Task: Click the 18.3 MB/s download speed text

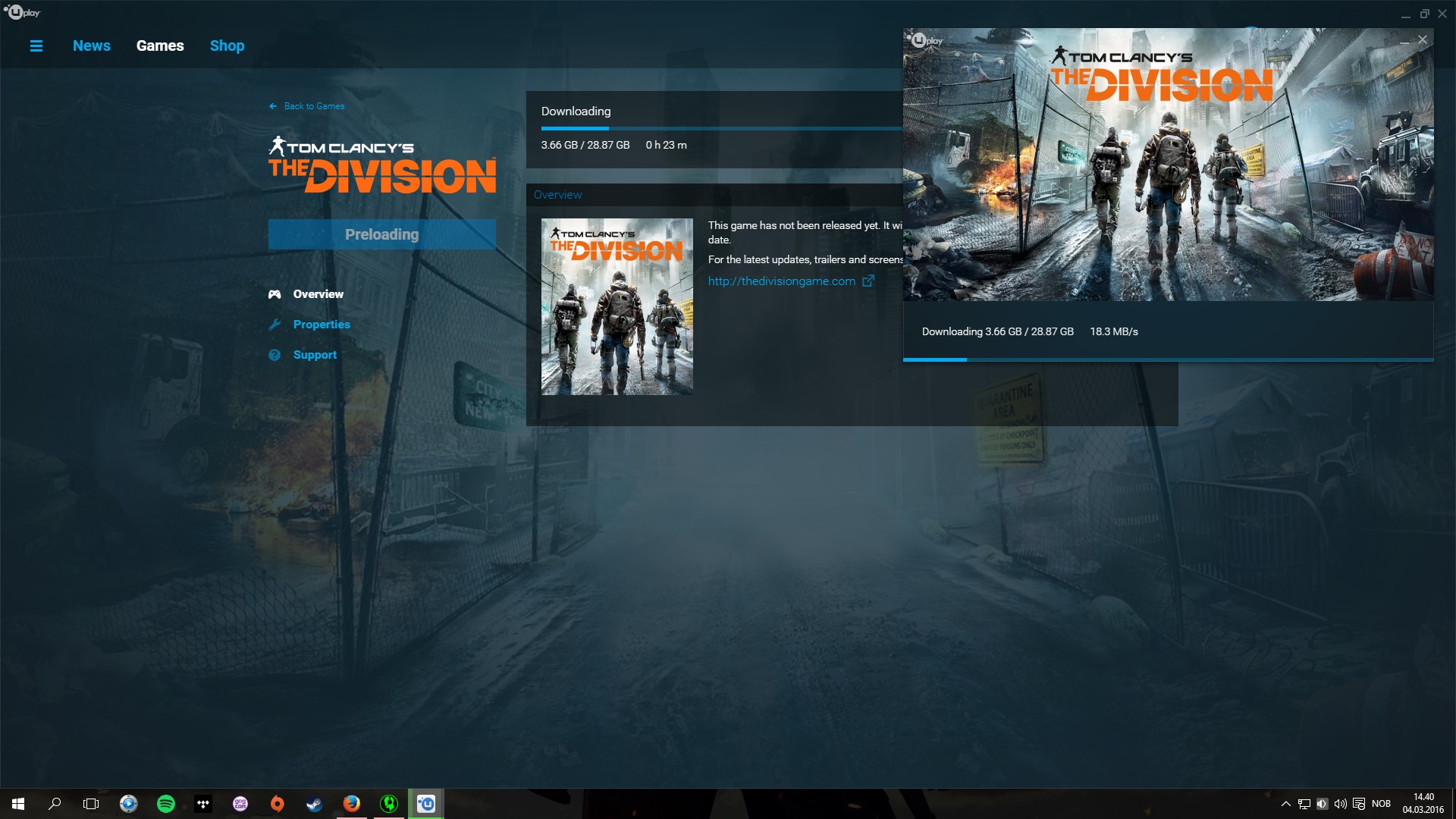Action: (1113, 331)
